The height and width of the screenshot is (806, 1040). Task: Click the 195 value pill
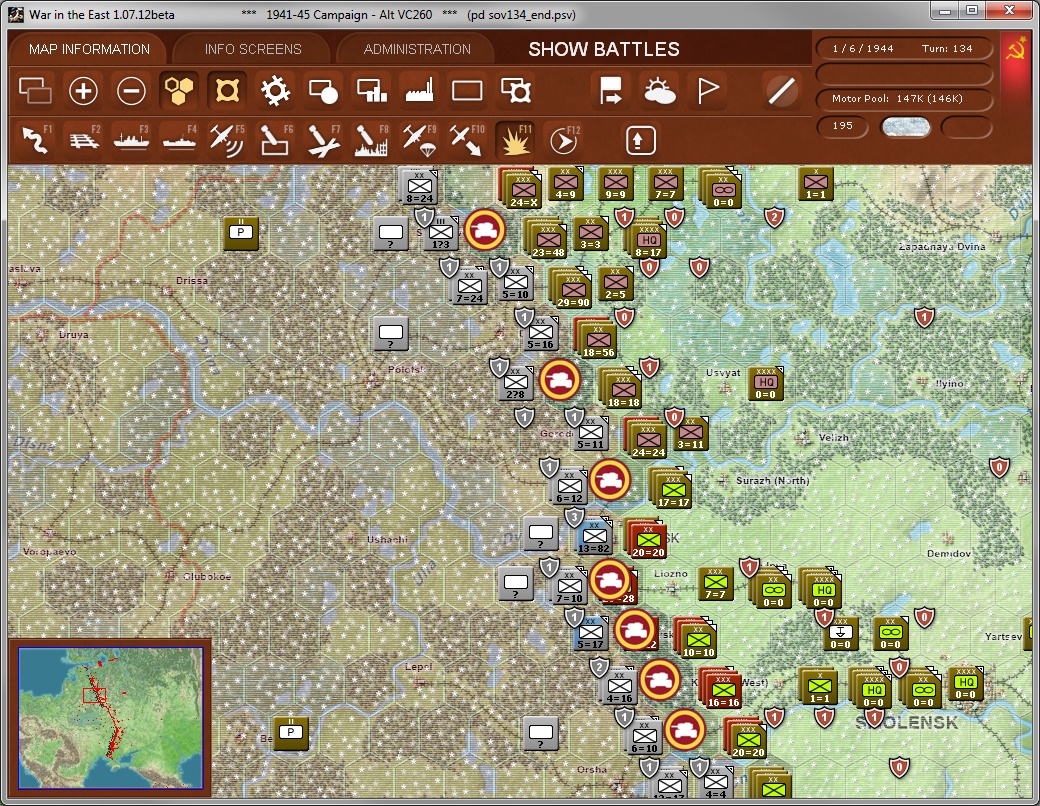[x=842, y=126]
